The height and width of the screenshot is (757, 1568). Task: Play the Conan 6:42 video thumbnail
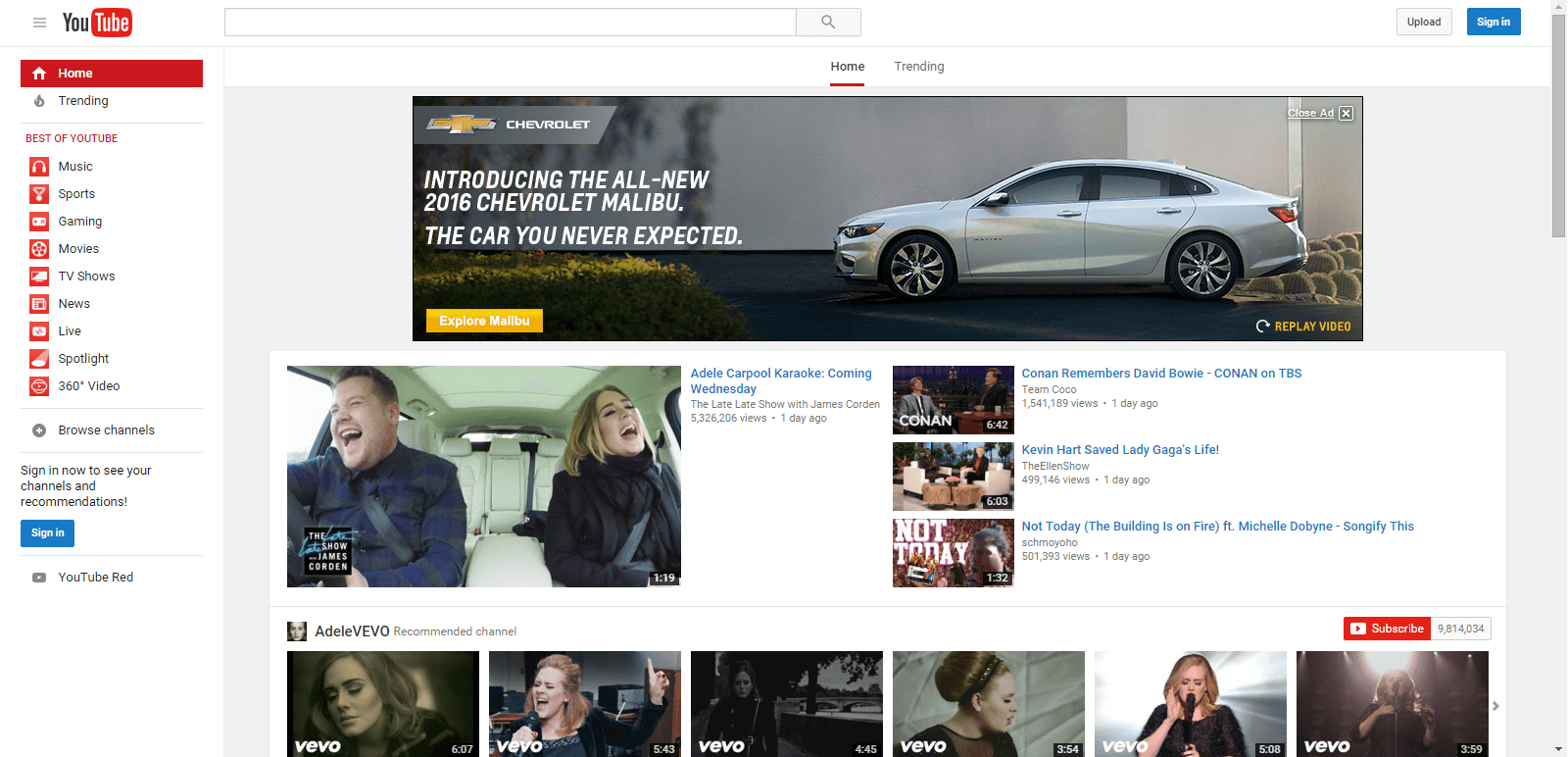tap(954, 400)
